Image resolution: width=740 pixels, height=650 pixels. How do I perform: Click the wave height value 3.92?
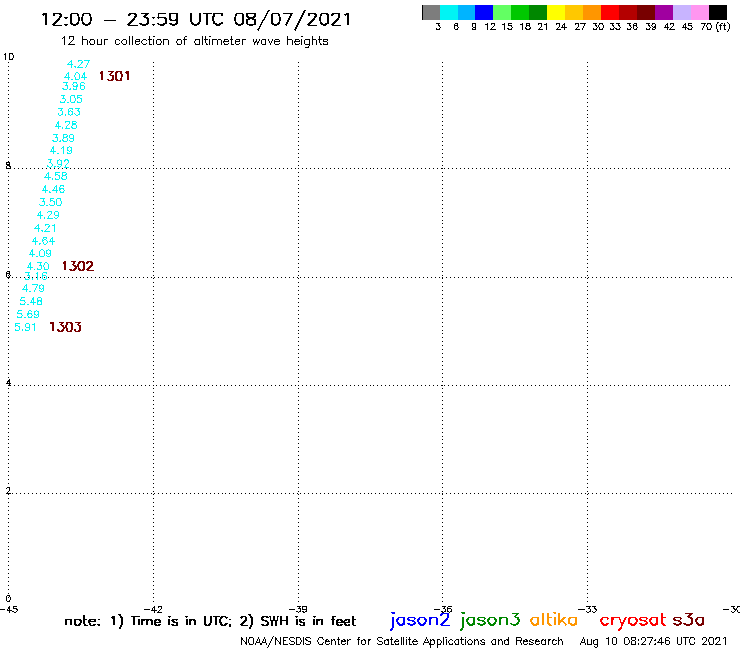[x=58, y=163]
